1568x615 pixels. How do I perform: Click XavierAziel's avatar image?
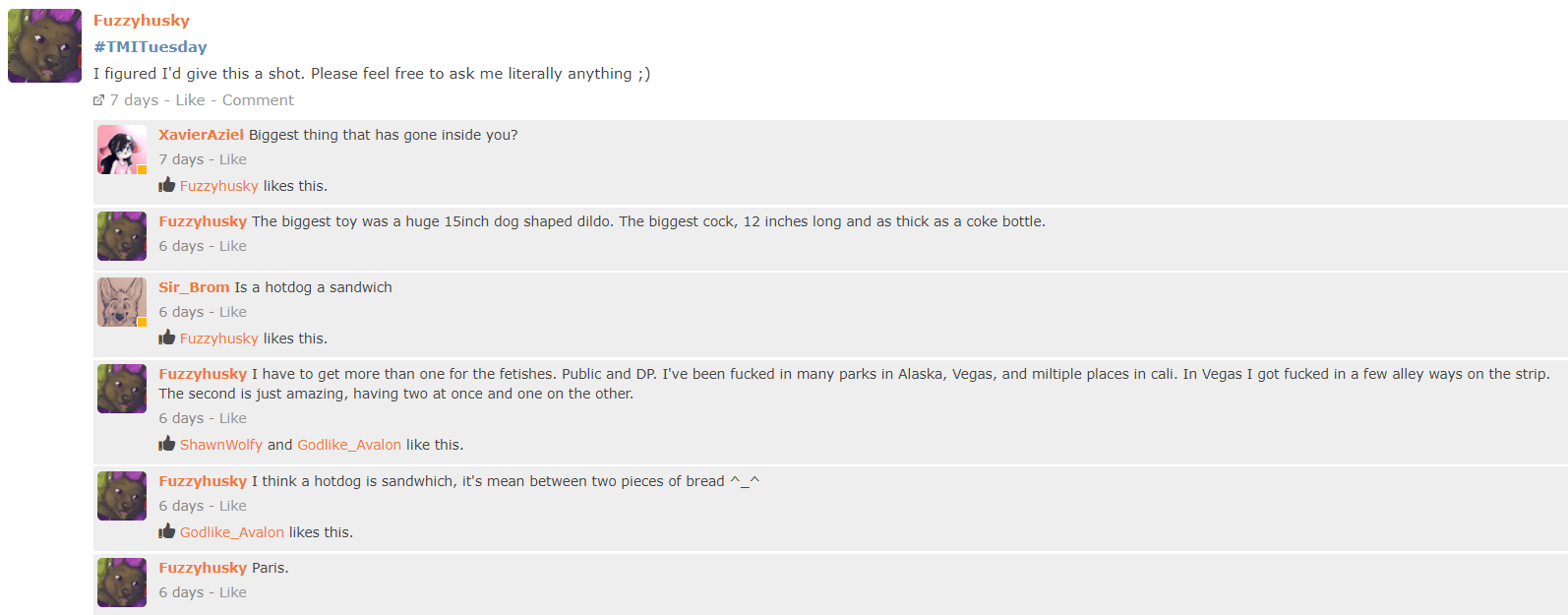click(x=122, y=150)
